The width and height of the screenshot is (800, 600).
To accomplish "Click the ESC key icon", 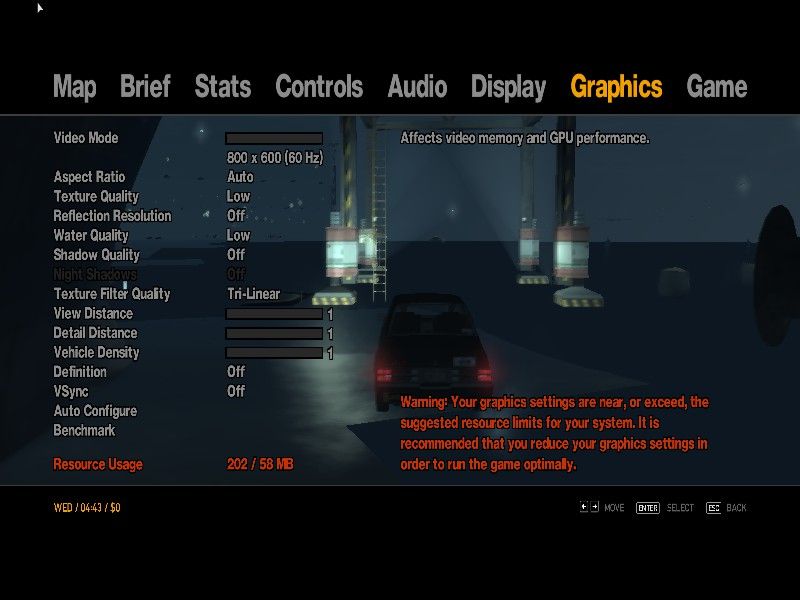I will [713, 508].
